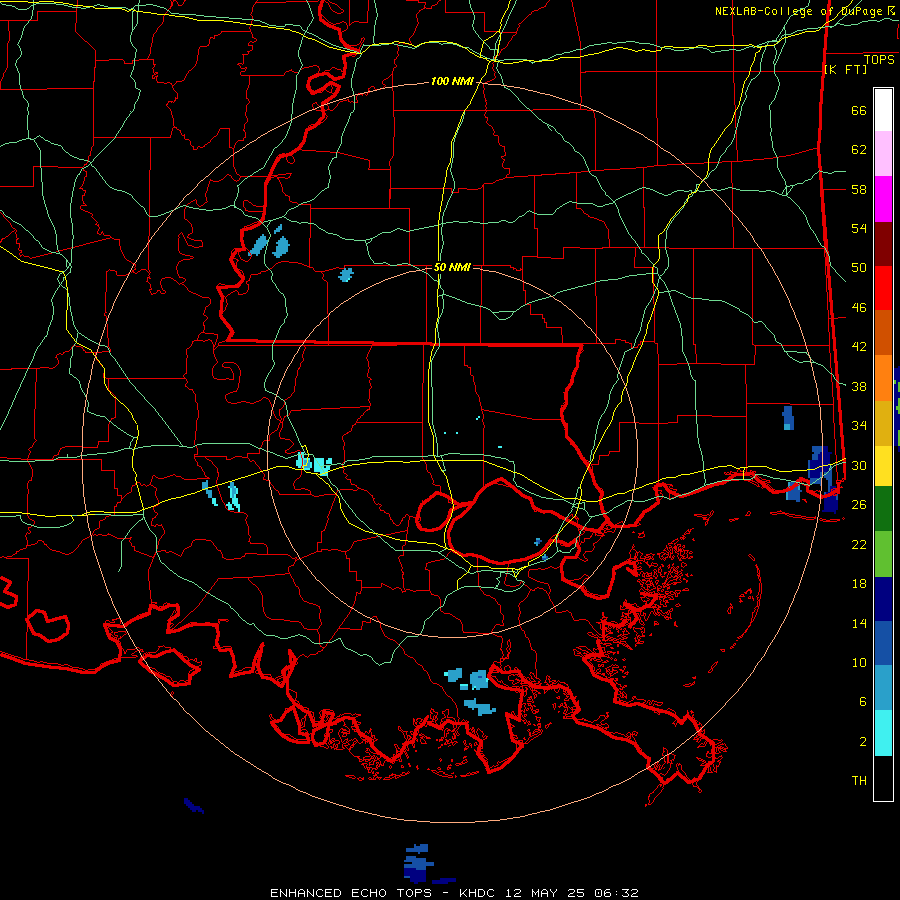Click the 22 value on the scale
Screen dimensions: 900x900
point(859,544)
